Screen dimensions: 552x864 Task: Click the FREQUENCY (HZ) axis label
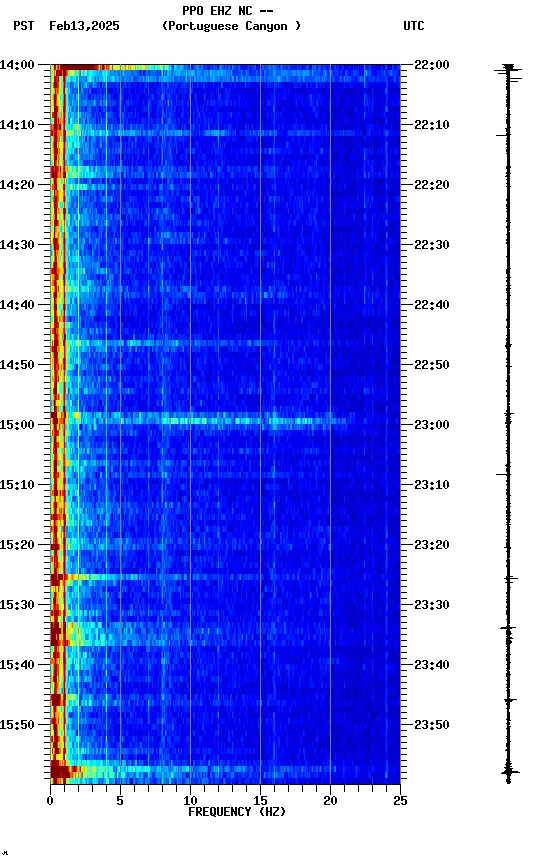point(237,813)
